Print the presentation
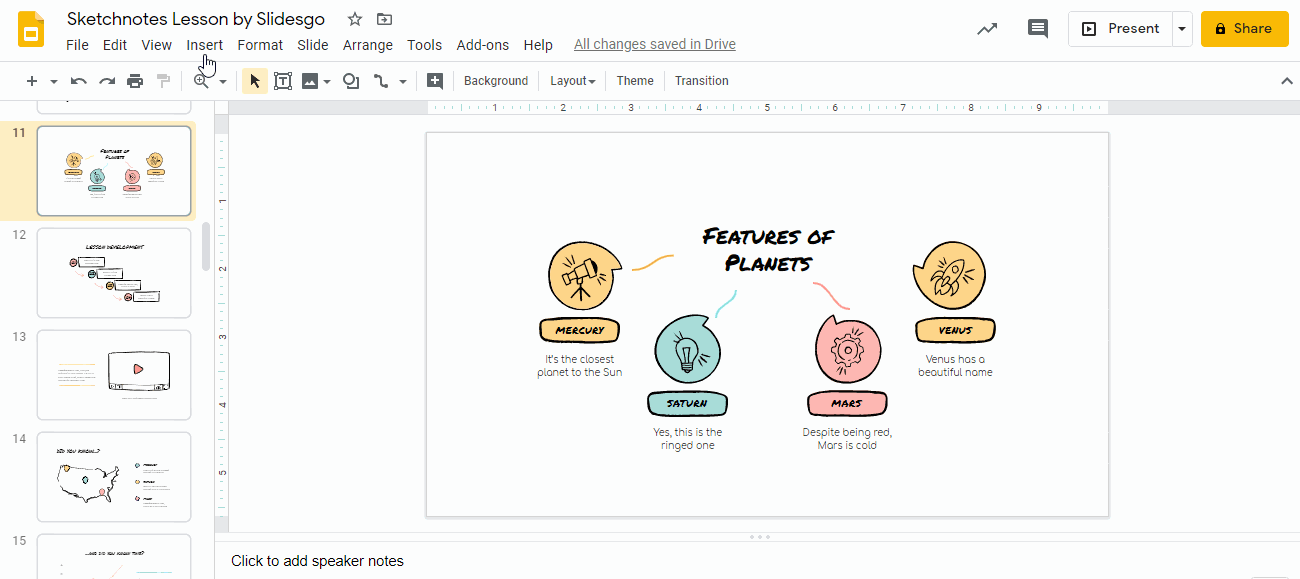 (x=135, y=81)
